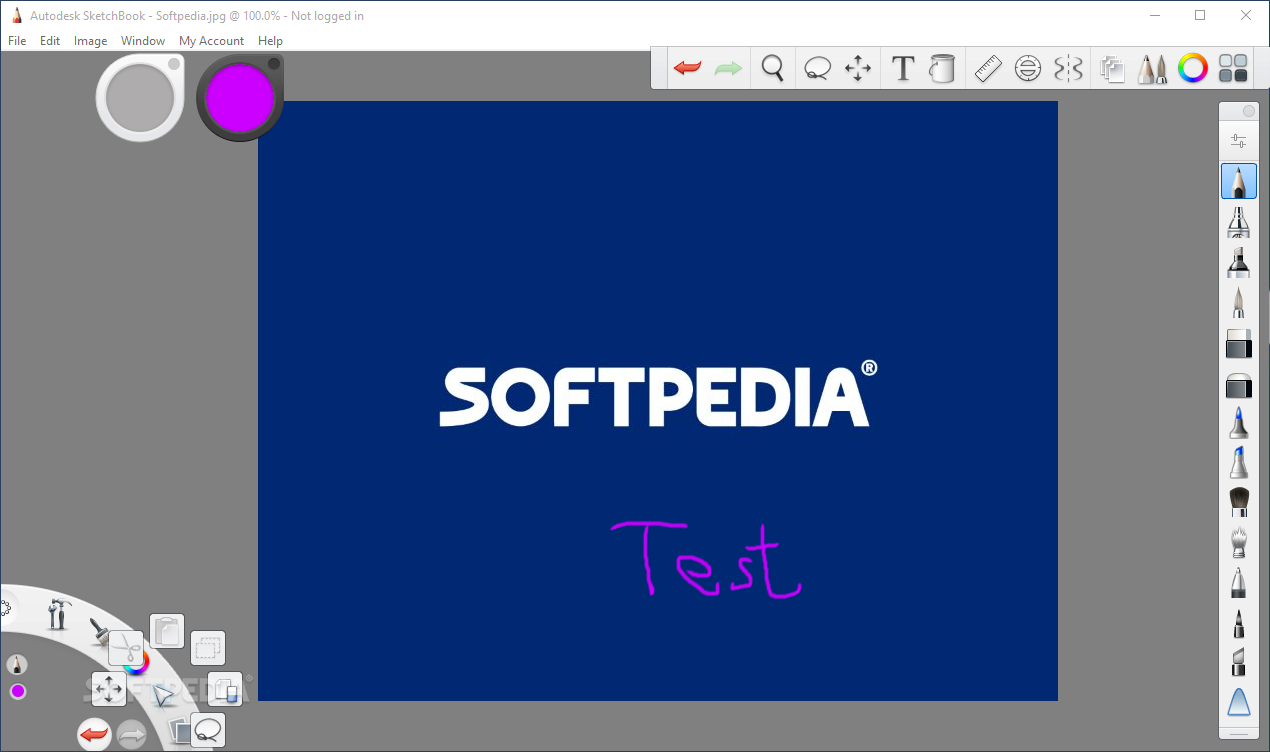Select the Hard Eraser brush
1270x752 pixels.
tap(1239, 343)
